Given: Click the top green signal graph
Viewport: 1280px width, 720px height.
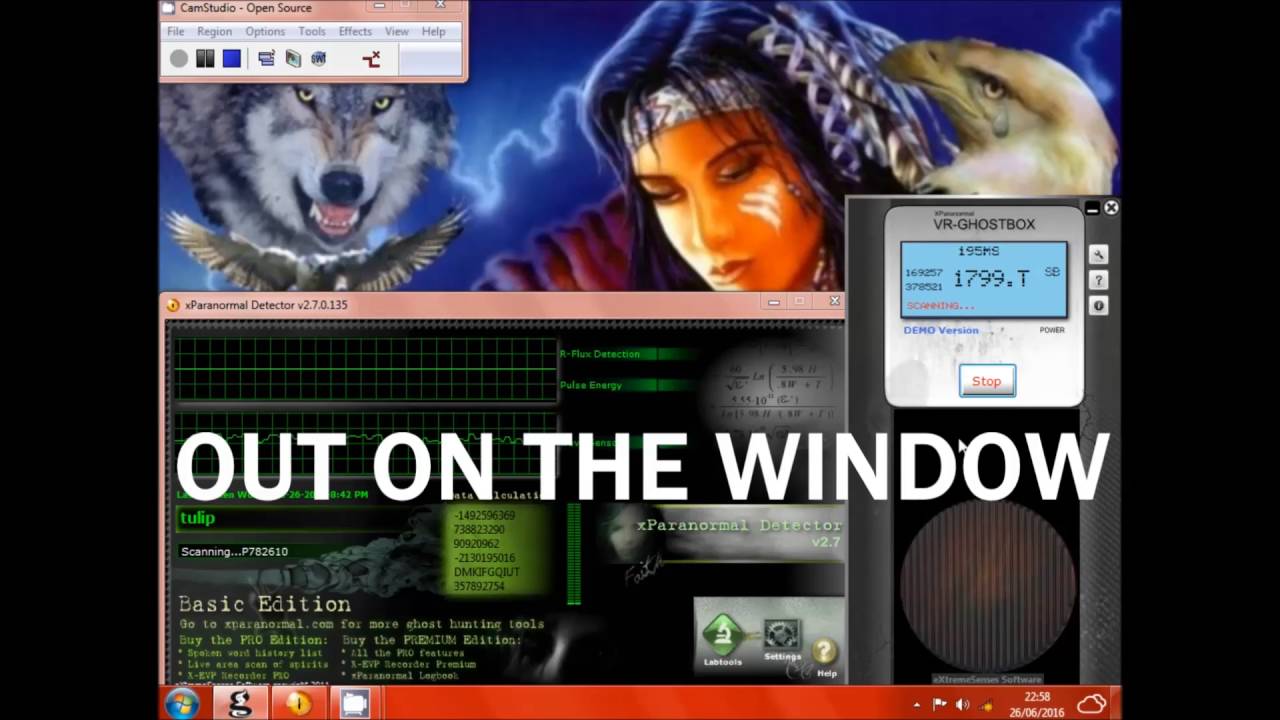Looking at the screenshot, I should tap(366, 369).
